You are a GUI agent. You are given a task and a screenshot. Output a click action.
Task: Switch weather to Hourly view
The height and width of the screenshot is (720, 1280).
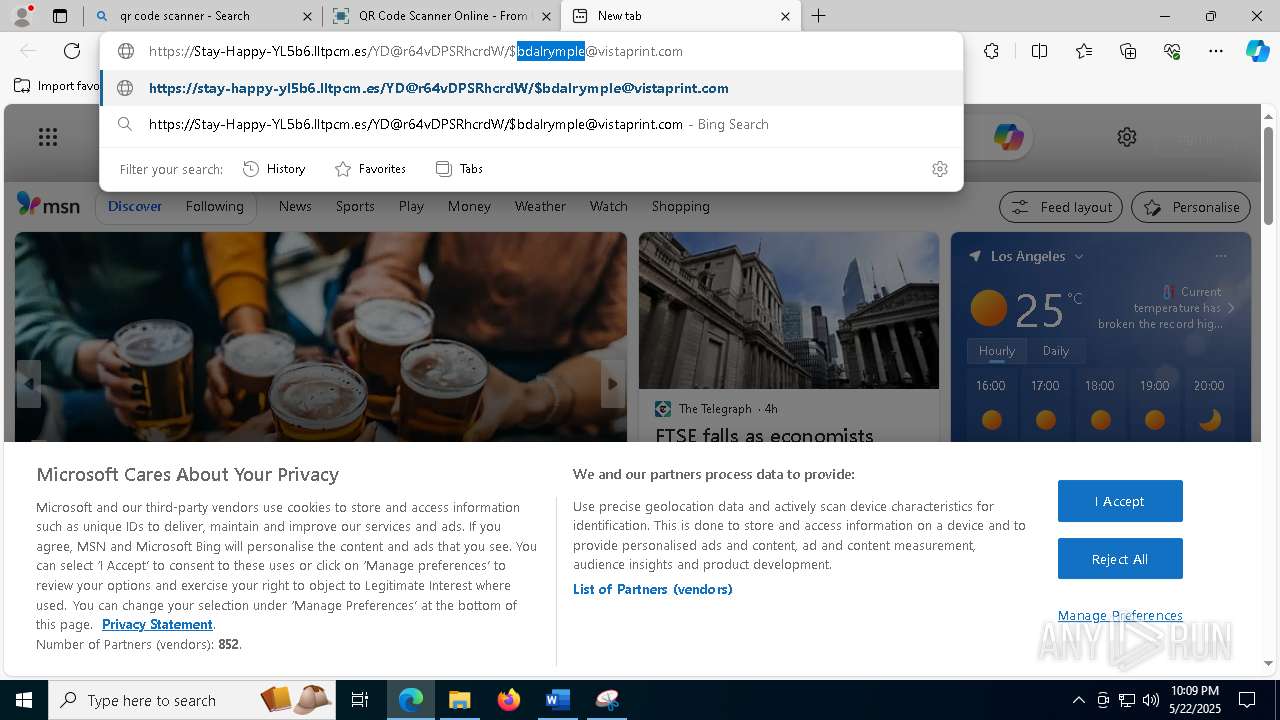[x=996, y=351]
